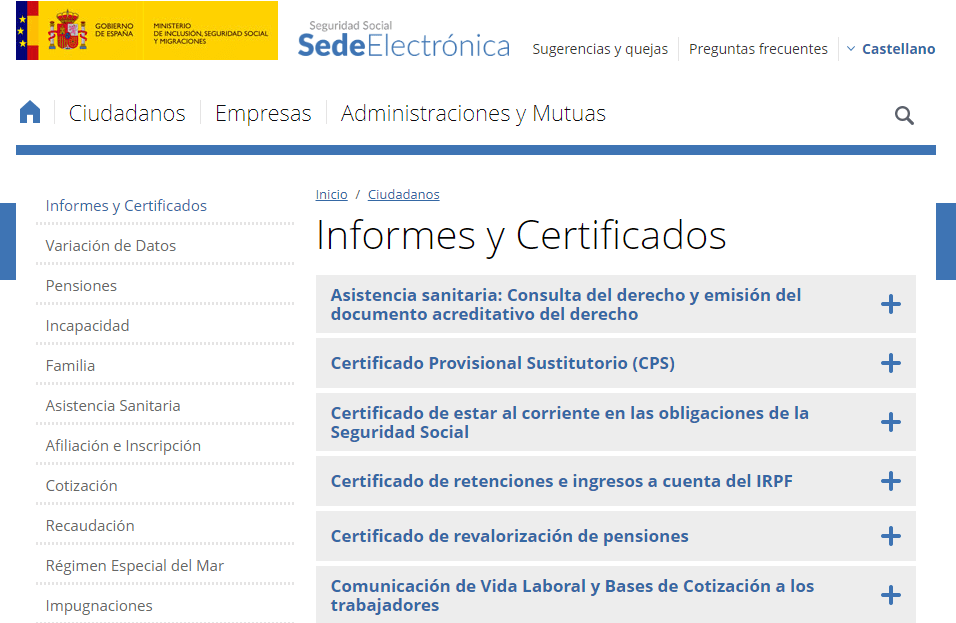
Task: Select Cotización in sidebar
Action: click(81, 486)
